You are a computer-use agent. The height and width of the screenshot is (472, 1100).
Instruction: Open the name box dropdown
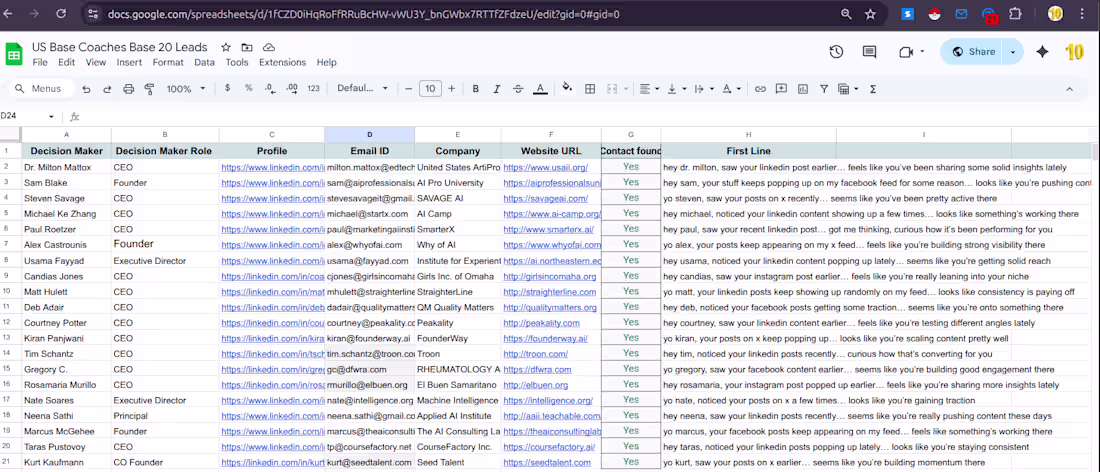51,116
